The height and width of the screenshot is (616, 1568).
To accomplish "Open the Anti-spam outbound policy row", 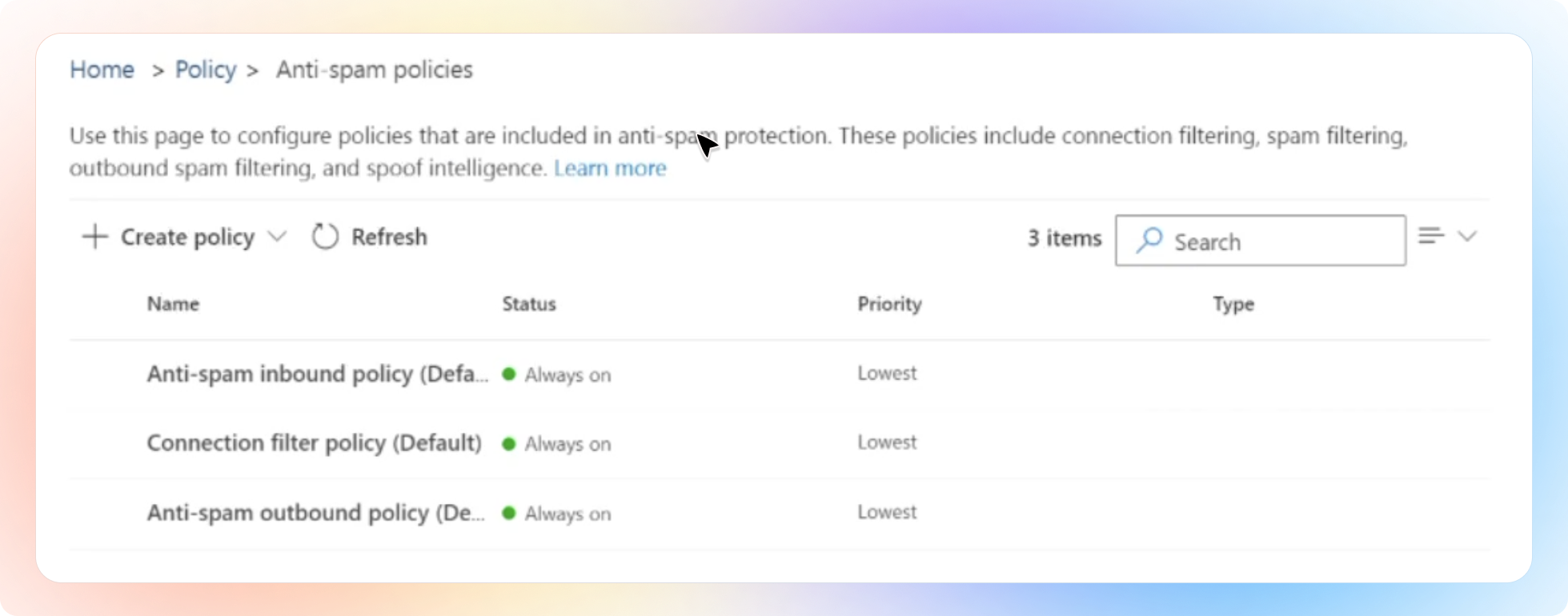I will click(x=315, y=513).
